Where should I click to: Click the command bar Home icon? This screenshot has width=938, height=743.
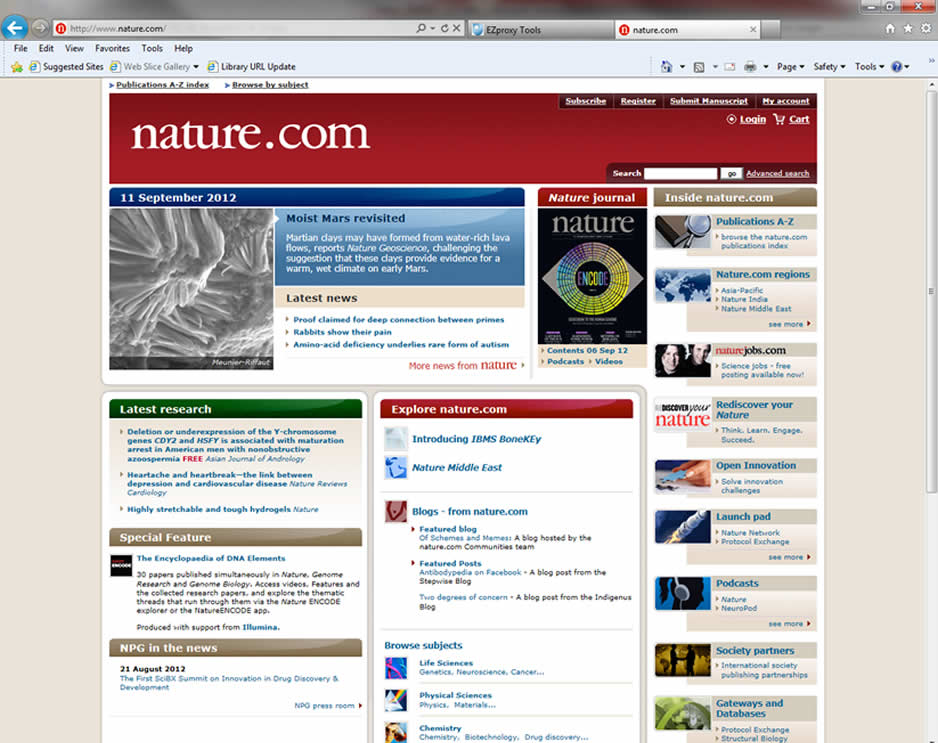coord(666,66)
